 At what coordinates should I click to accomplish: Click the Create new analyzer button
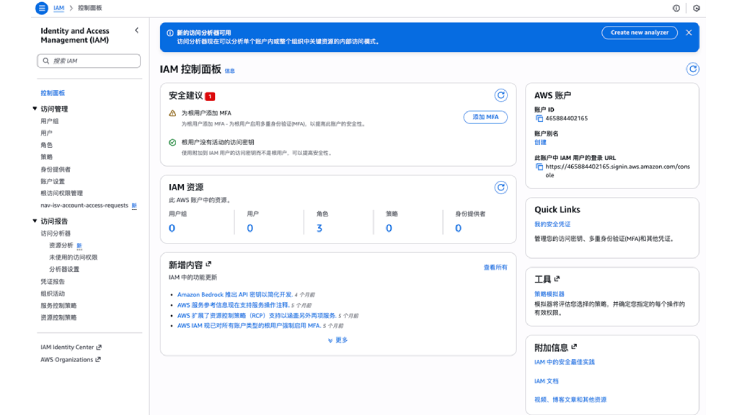tap(638, 33)
